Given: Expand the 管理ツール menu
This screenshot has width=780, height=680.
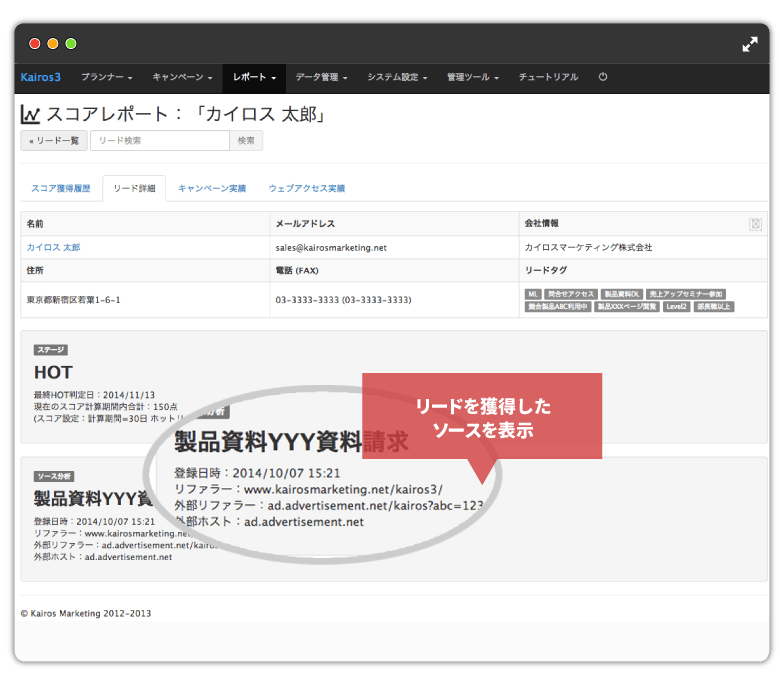Looking at the screenshot, I should coord(473,77).
